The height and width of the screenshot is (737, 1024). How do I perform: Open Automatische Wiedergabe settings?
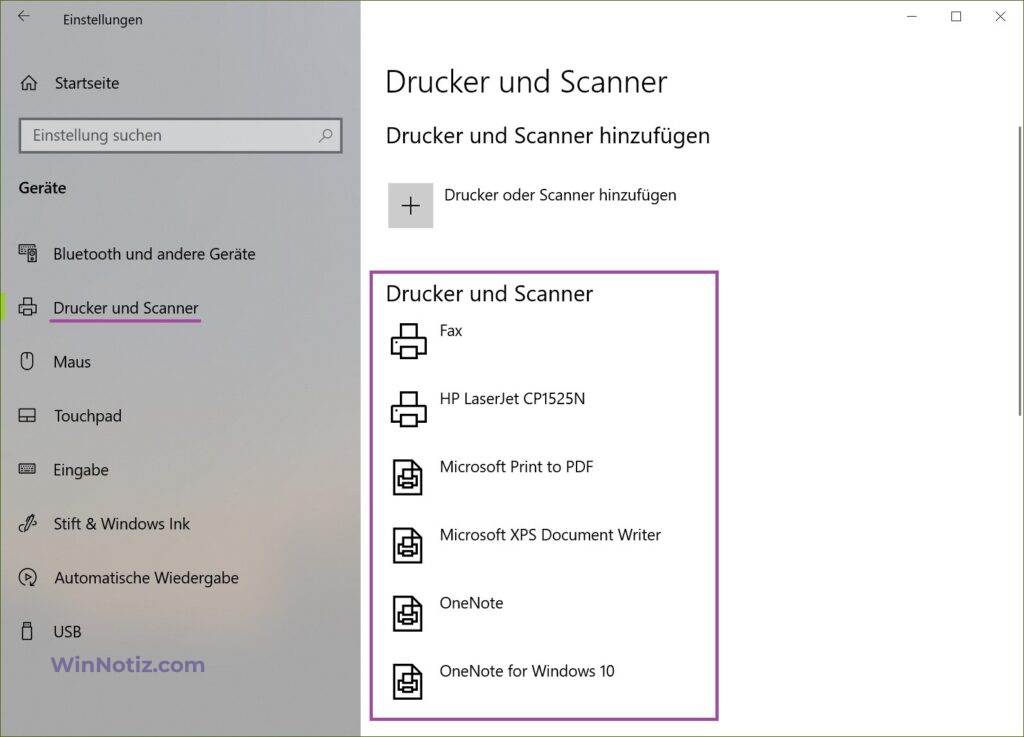[146, 578]
